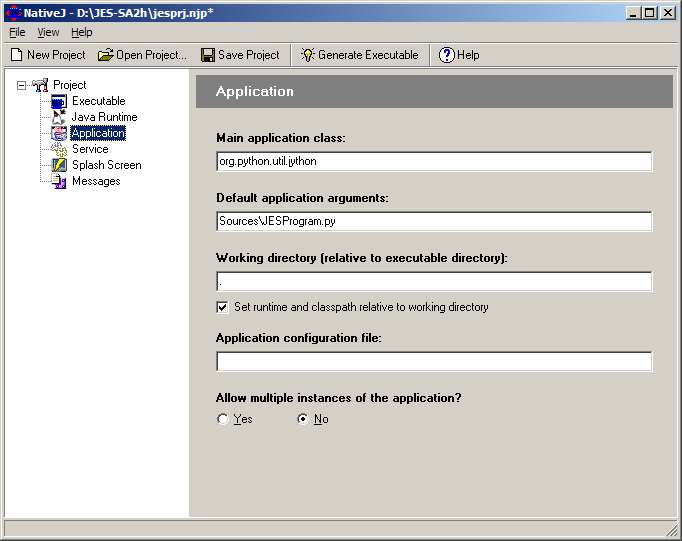Click the NativeJ title bar icon
682x541 pixels.
pos(13,13)
